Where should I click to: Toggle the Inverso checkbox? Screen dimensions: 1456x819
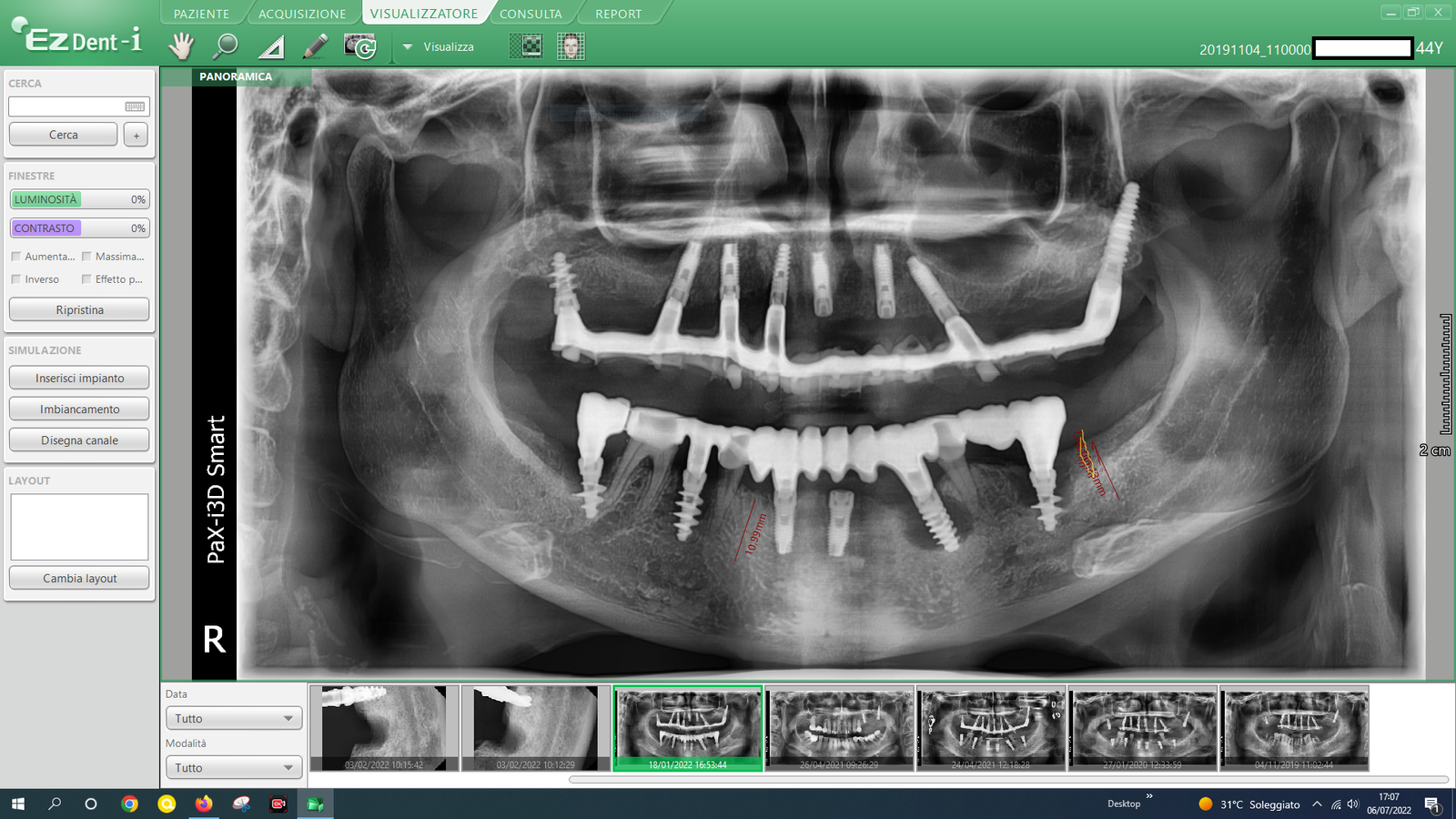(15, 279)
